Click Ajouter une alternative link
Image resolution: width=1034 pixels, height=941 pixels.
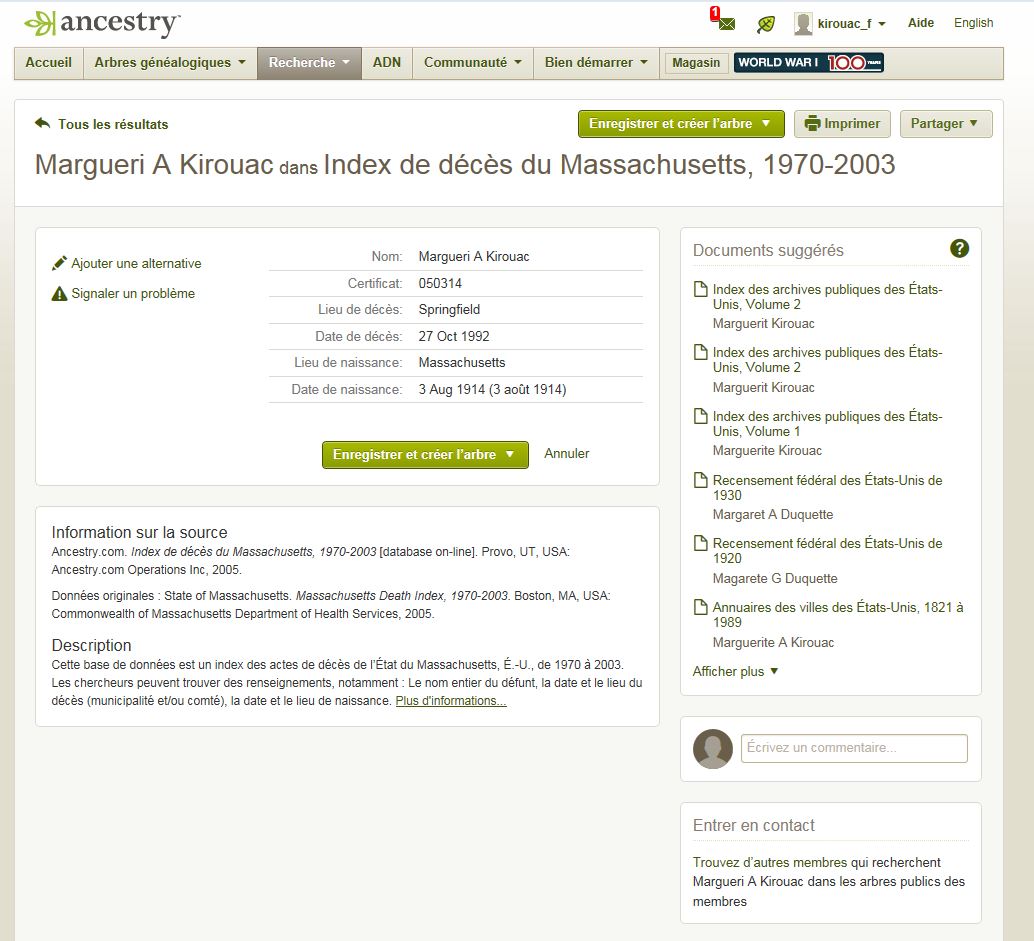(137, 263)
